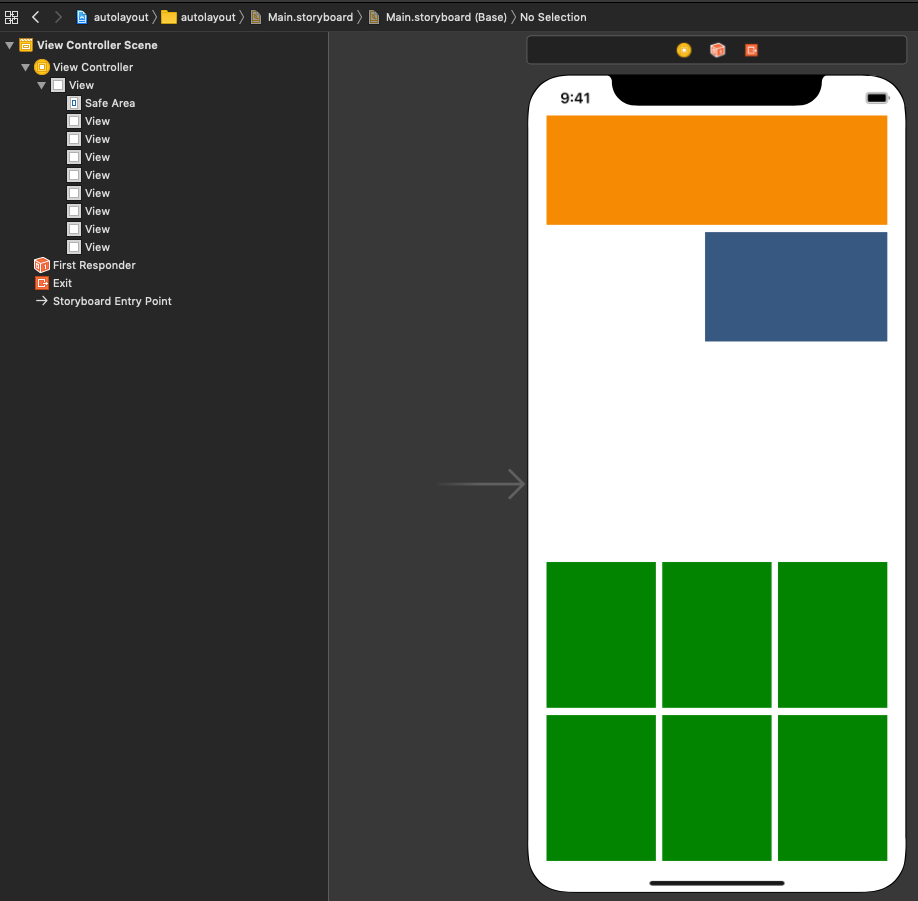This screenshot has width=918, height=901.
Task: Select Exit item in outline
Action: click(x=62, y=283)
